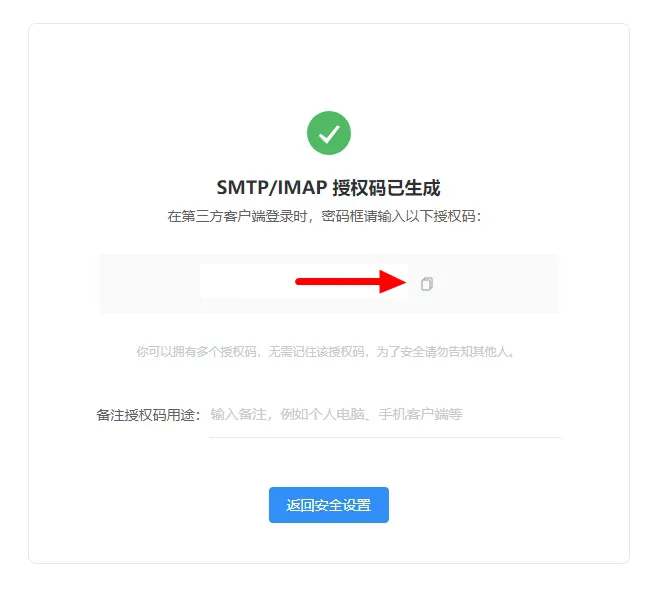Click the heading SMTP/IMAP 授权码已生成
This screenshot has width=657, height=594.
pyautogui.click(x=328, y=188)
